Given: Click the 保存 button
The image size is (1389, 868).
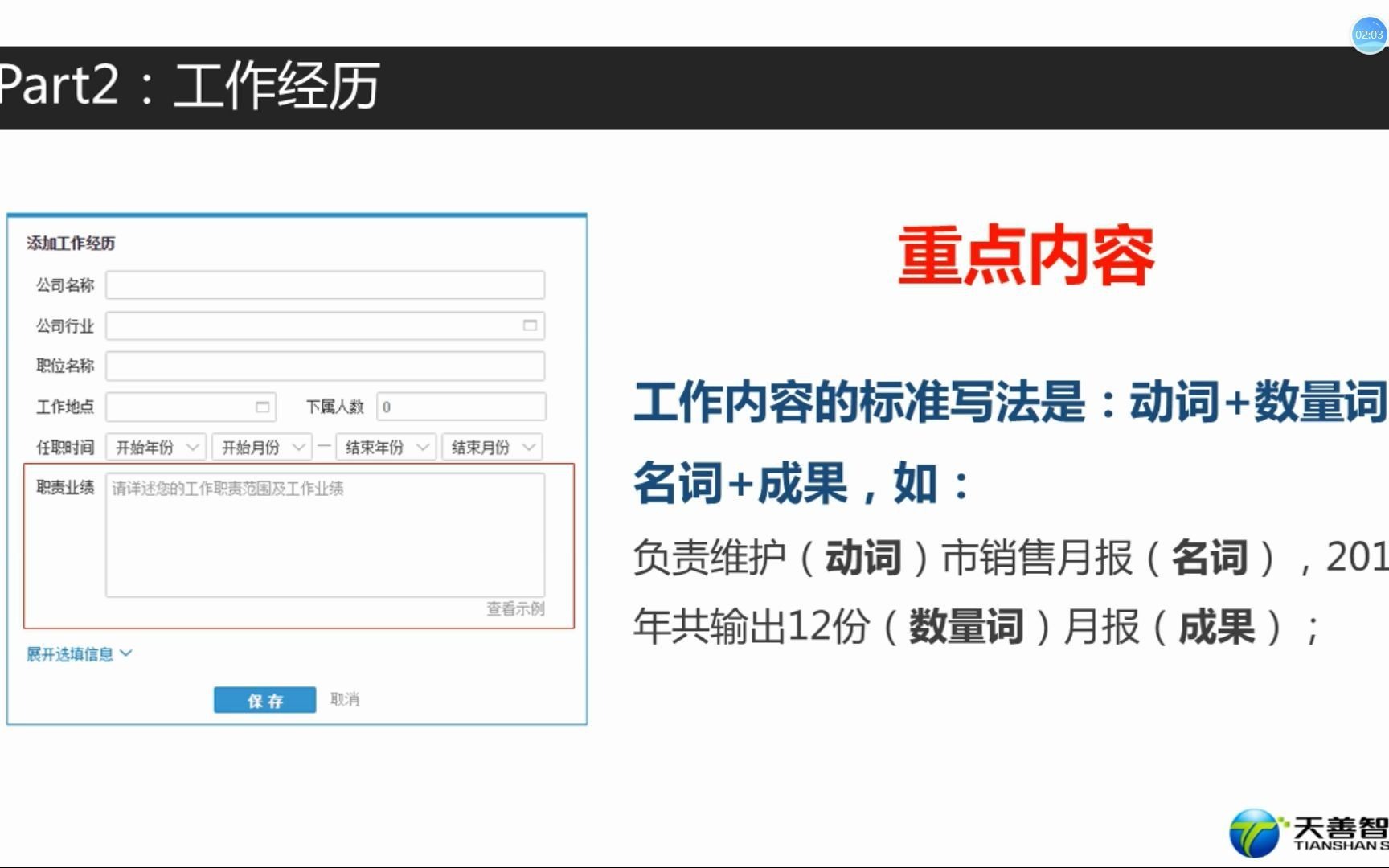Looking at the screenshot, I should [264, 700].
